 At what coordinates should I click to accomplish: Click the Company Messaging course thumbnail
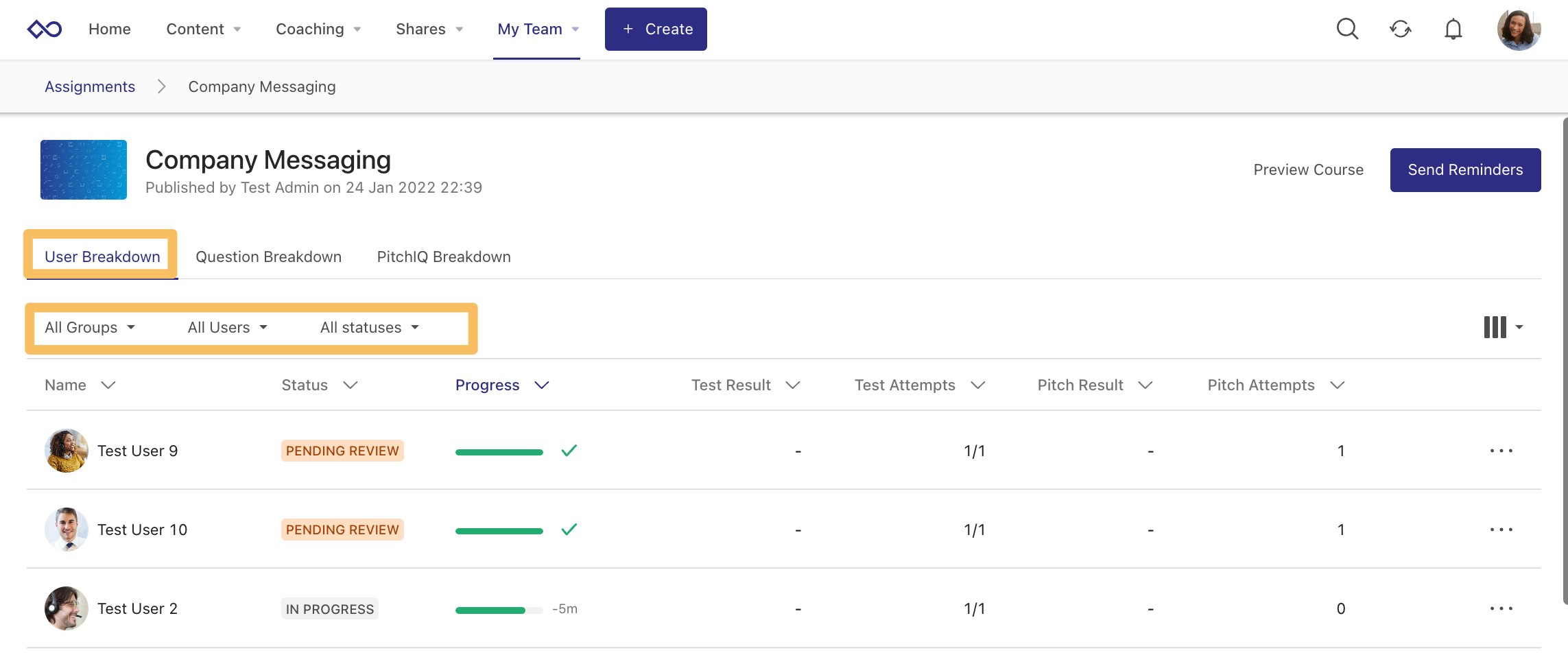84,169
